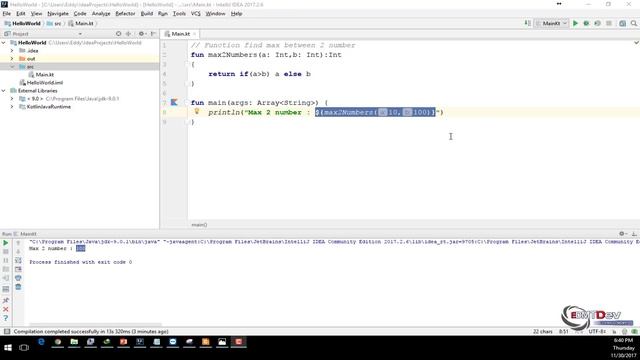Collapse the HelloWorld project root node
The width and height of the screenshot is (640, 360).
(x=4, y=42)
